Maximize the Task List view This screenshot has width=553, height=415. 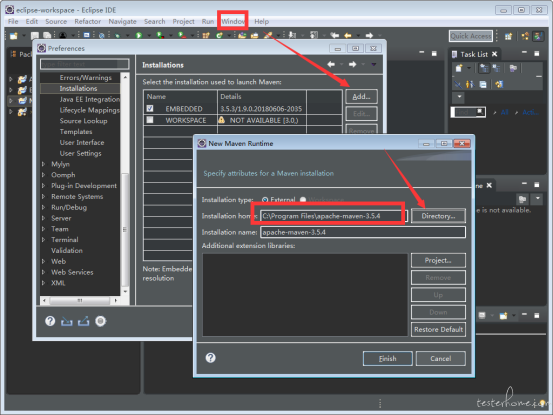click(536, 54)
